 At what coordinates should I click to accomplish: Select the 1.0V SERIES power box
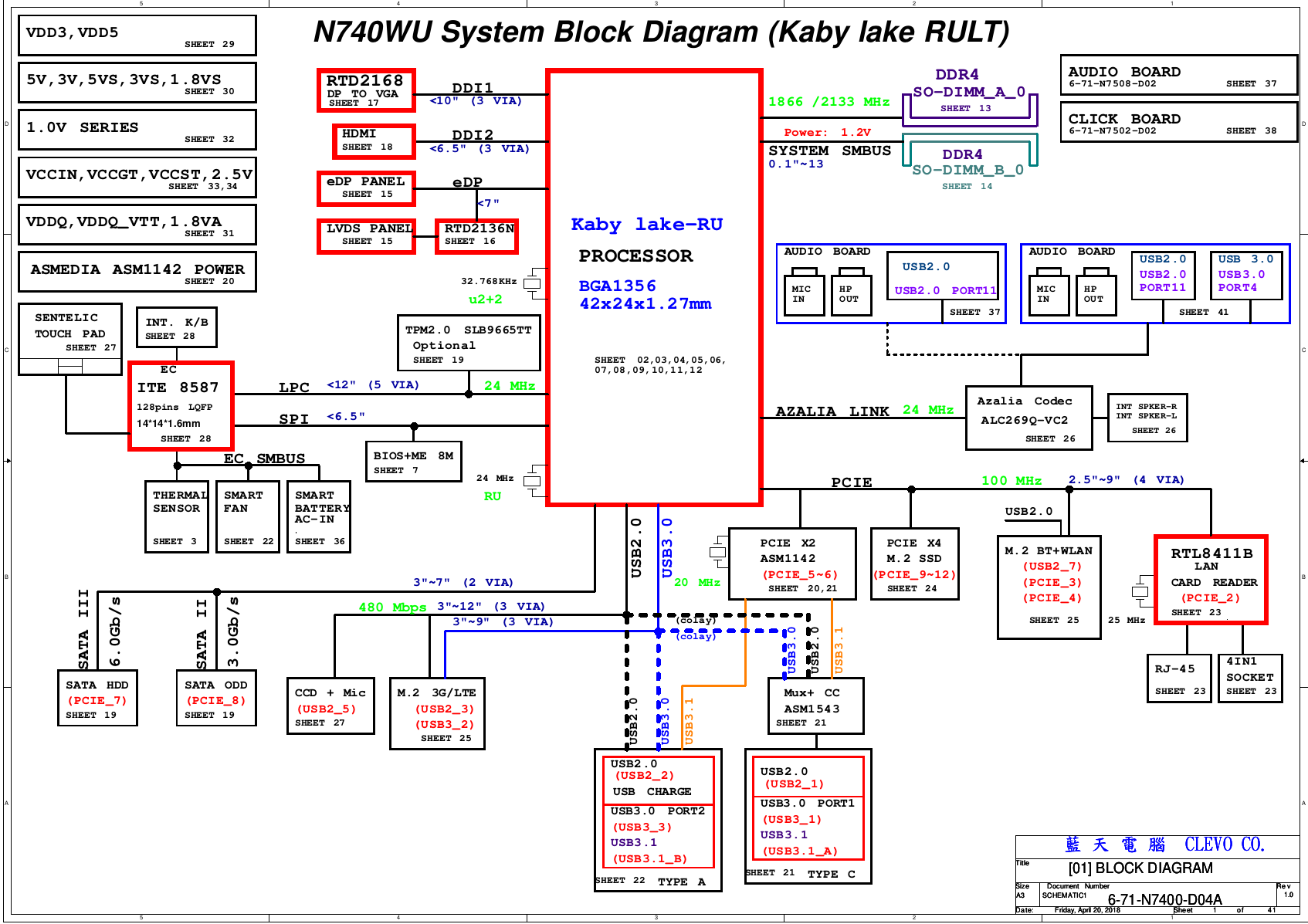point(137,130)
